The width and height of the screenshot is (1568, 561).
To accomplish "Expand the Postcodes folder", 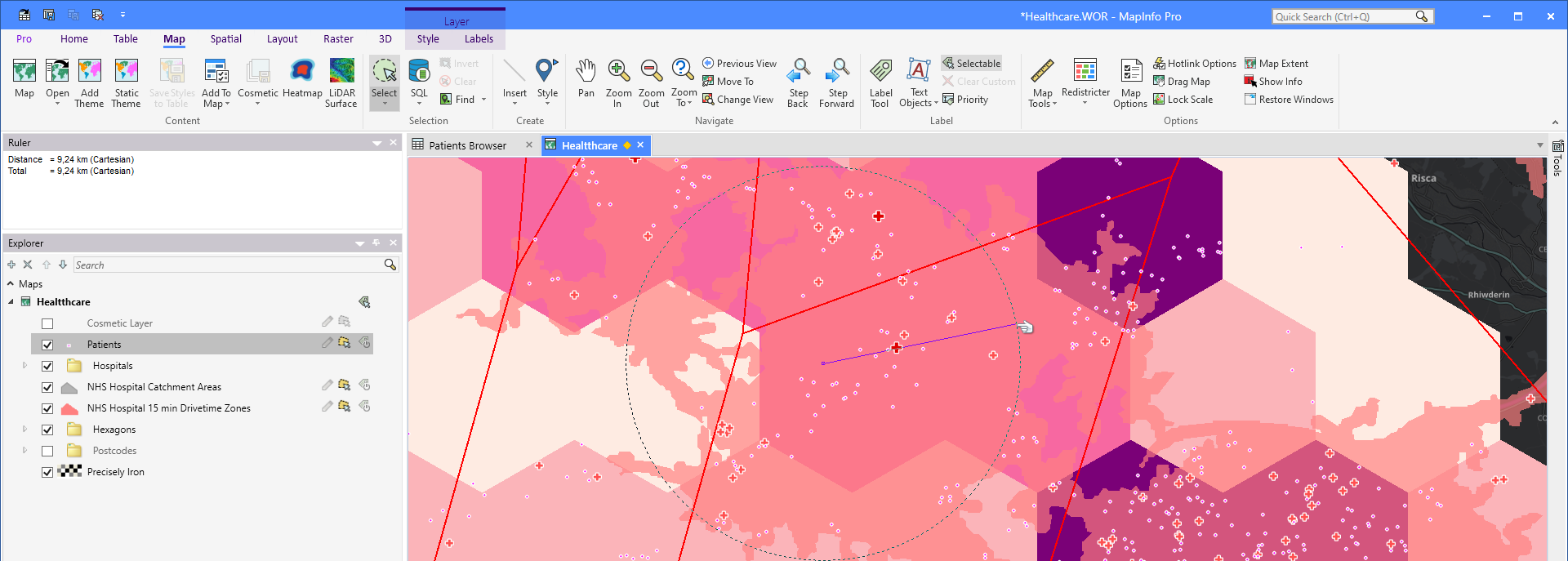I will click(24, 451).
